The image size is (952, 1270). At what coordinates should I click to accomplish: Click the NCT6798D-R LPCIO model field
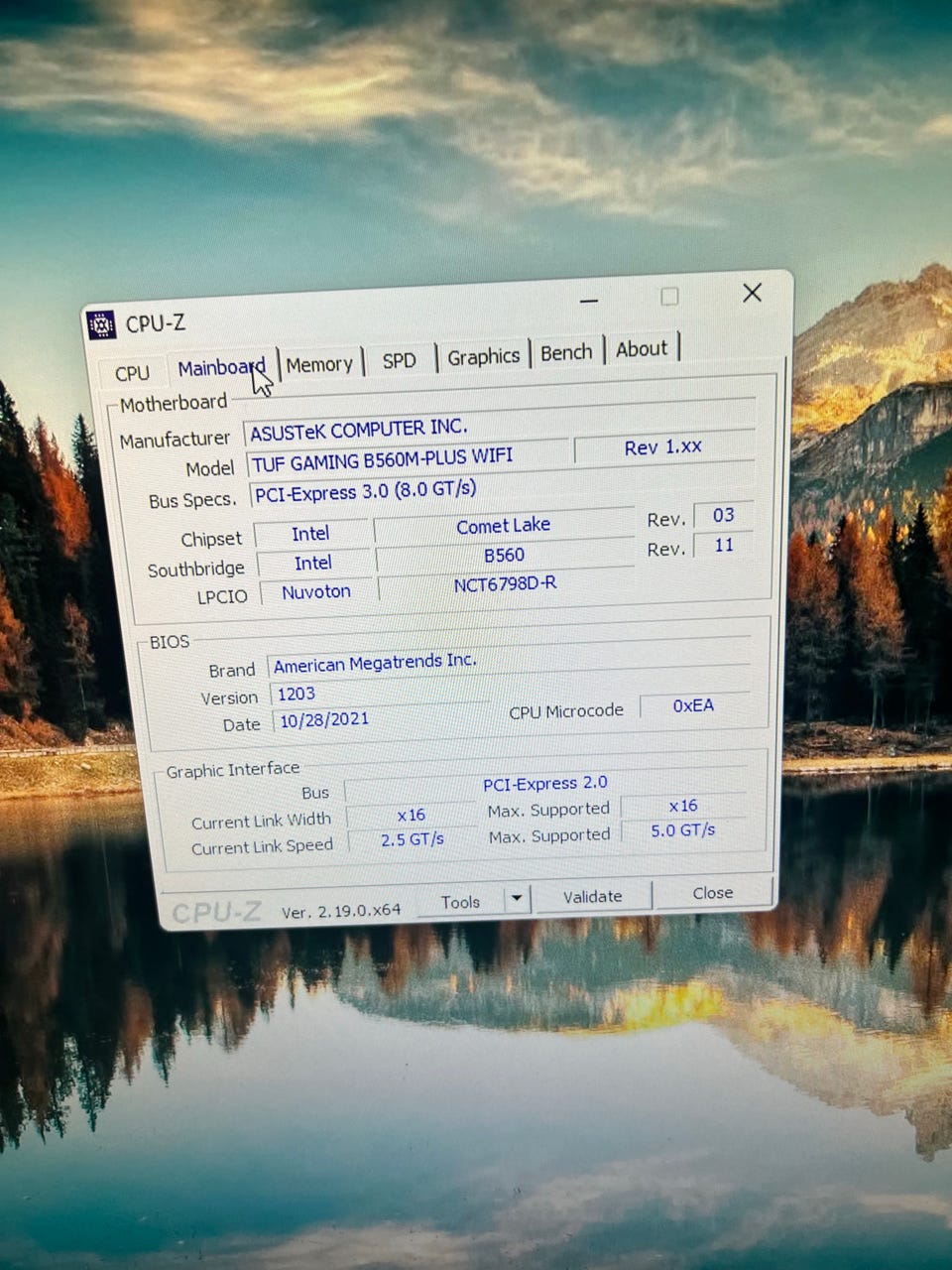click(x=506, y=584)
